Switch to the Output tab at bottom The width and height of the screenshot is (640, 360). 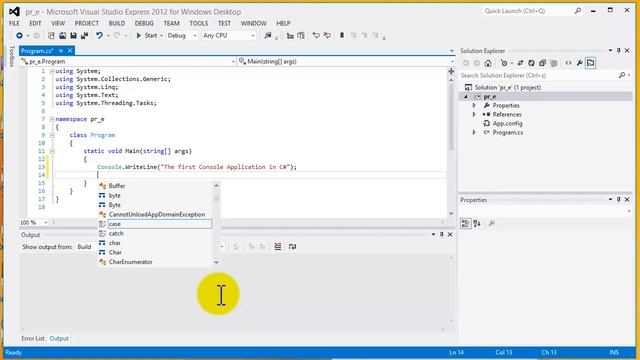coord(59,338)
